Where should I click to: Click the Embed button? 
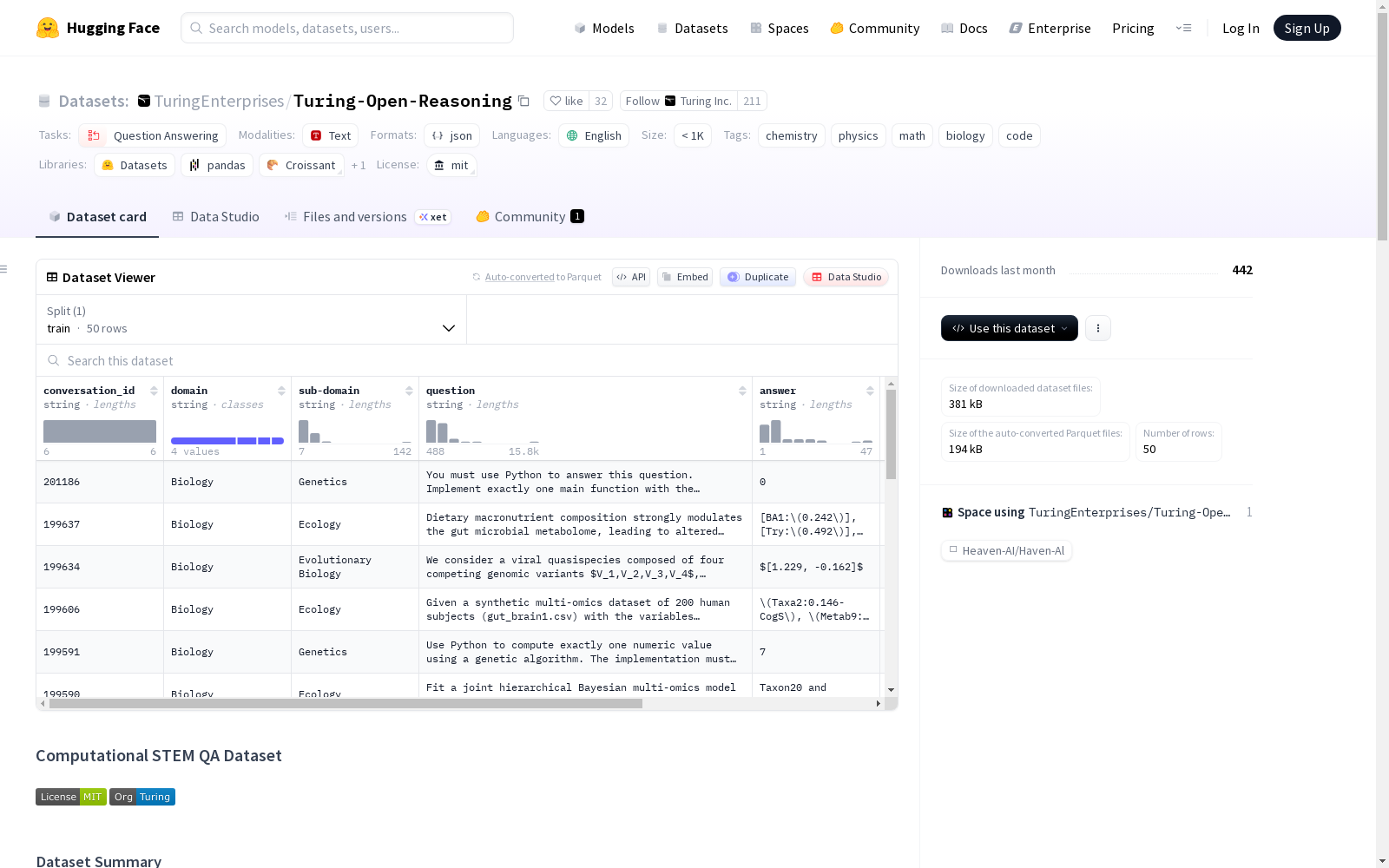685,277
